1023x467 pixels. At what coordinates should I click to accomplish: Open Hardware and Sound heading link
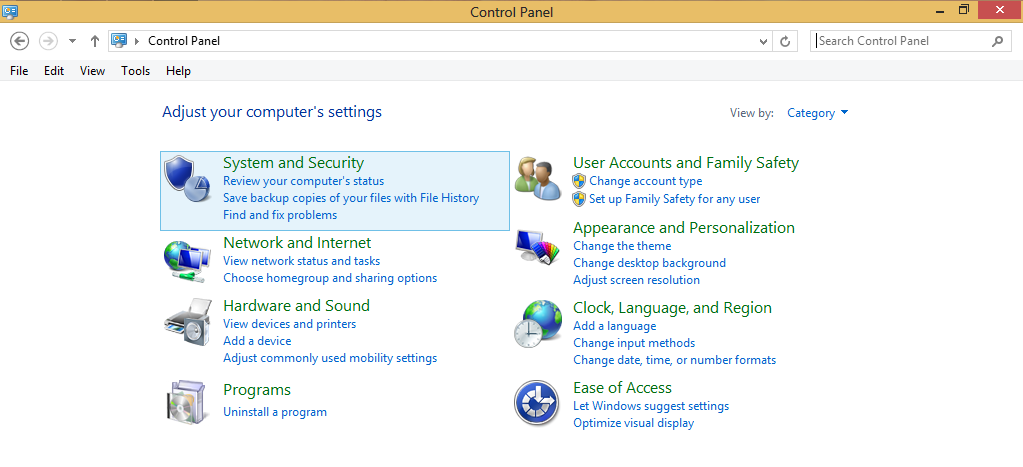(x=296, y=306)
